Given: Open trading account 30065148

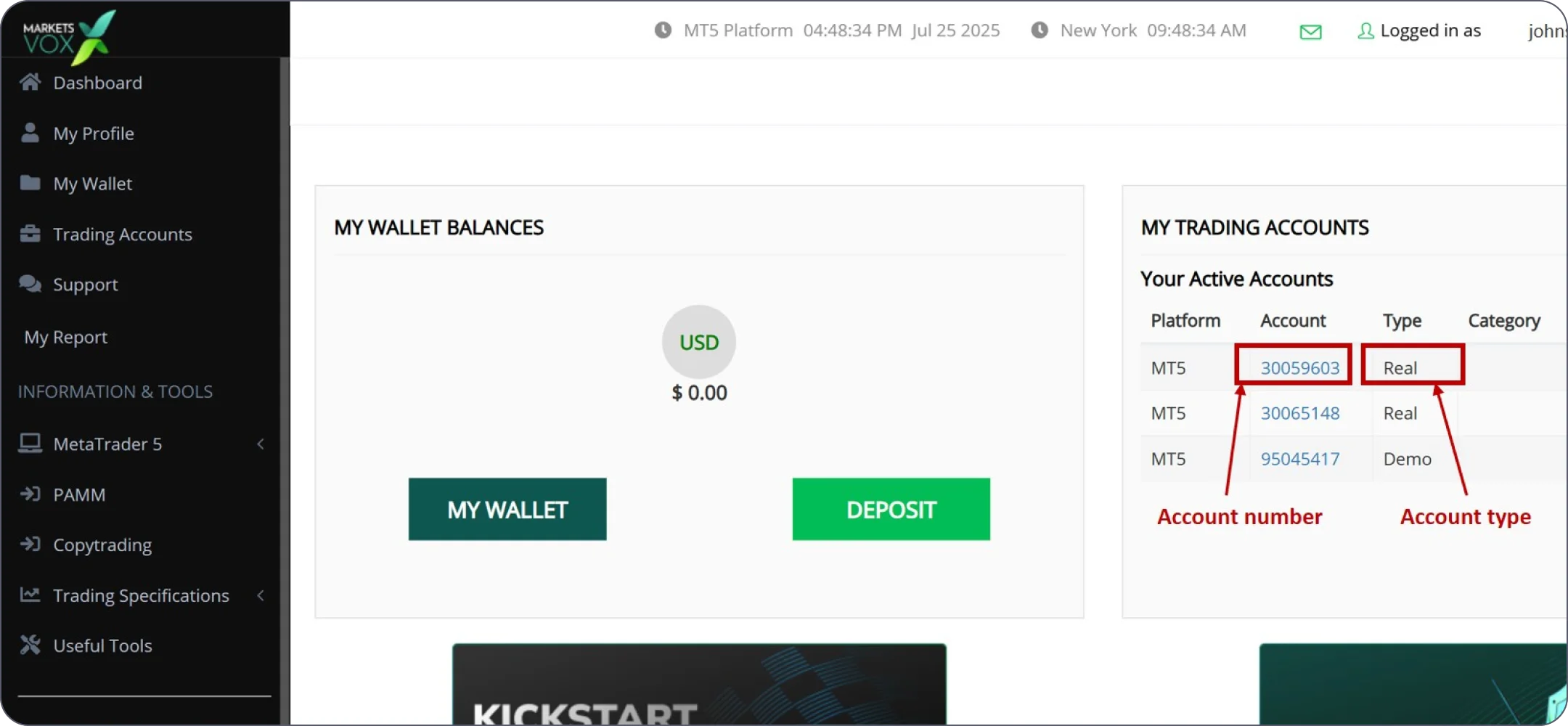Looking at the screenshot, I should click(x=1299, y=413).
